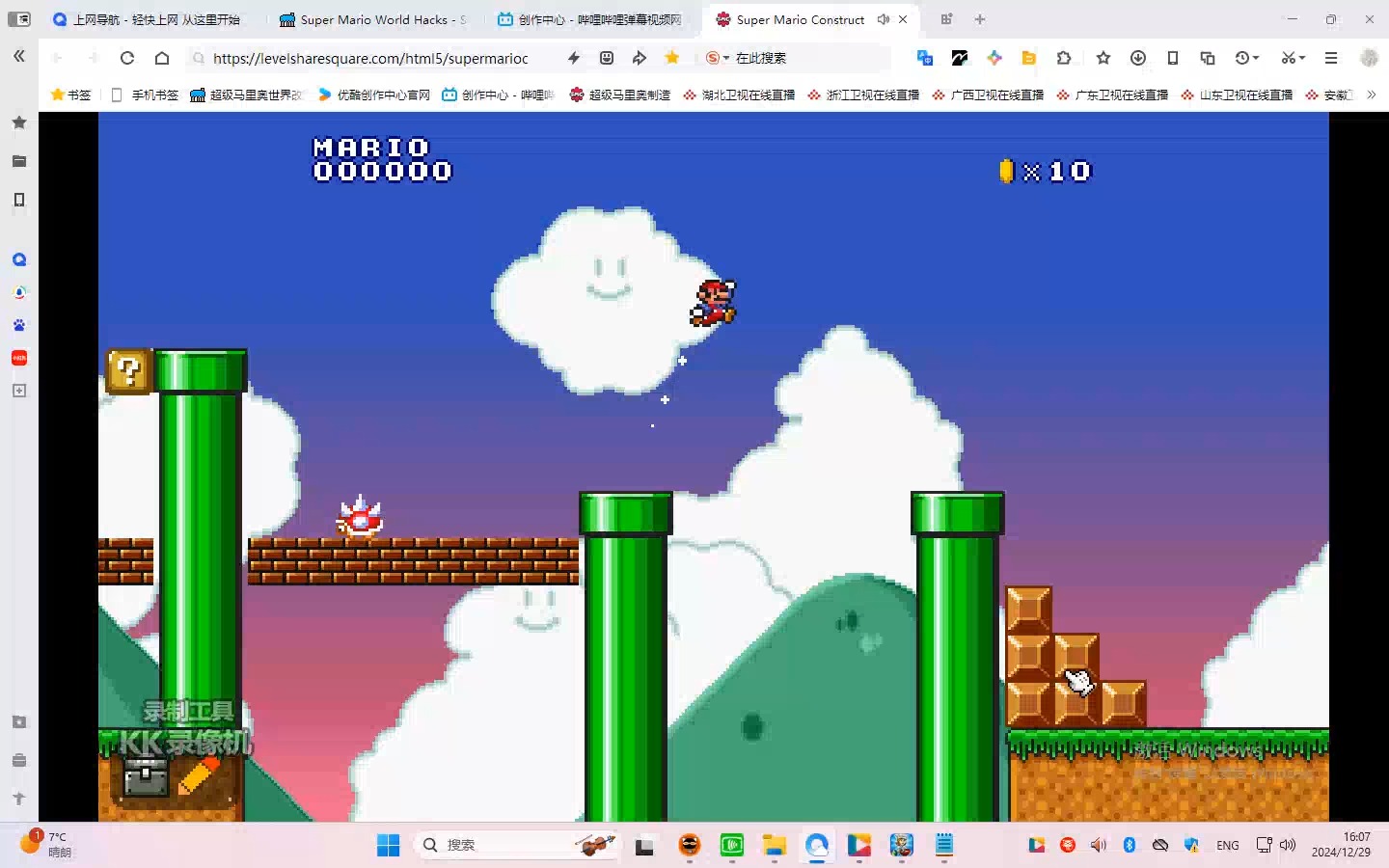Screen dimensions: 1389x868
Task: Open the Windows Start menu
Action: tap(388, 845)
